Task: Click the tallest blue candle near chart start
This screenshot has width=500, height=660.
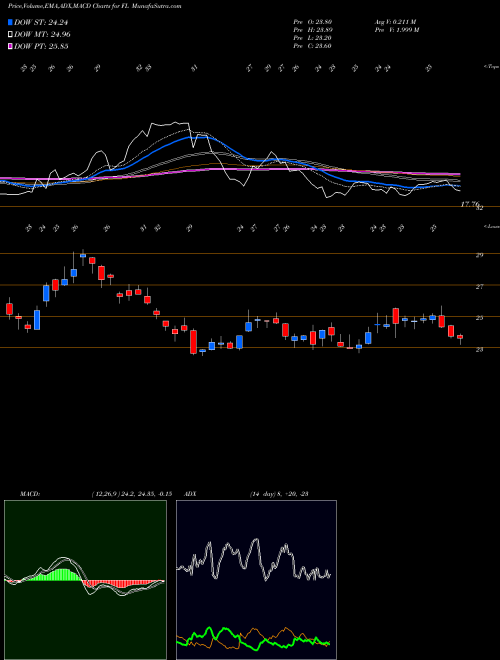Action: pos(37,320)
